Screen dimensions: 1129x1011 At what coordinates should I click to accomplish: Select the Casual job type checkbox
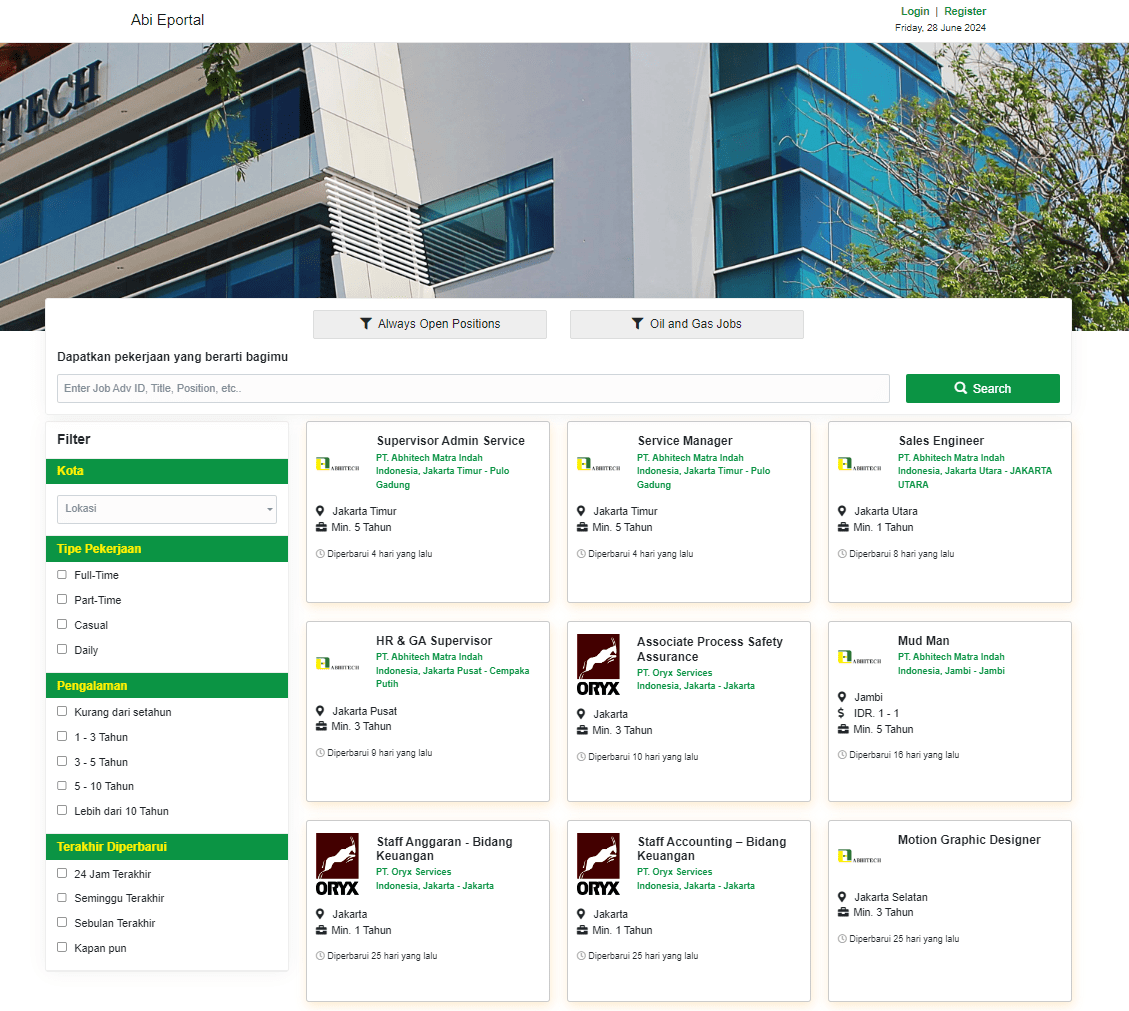(x=62, y=625)
